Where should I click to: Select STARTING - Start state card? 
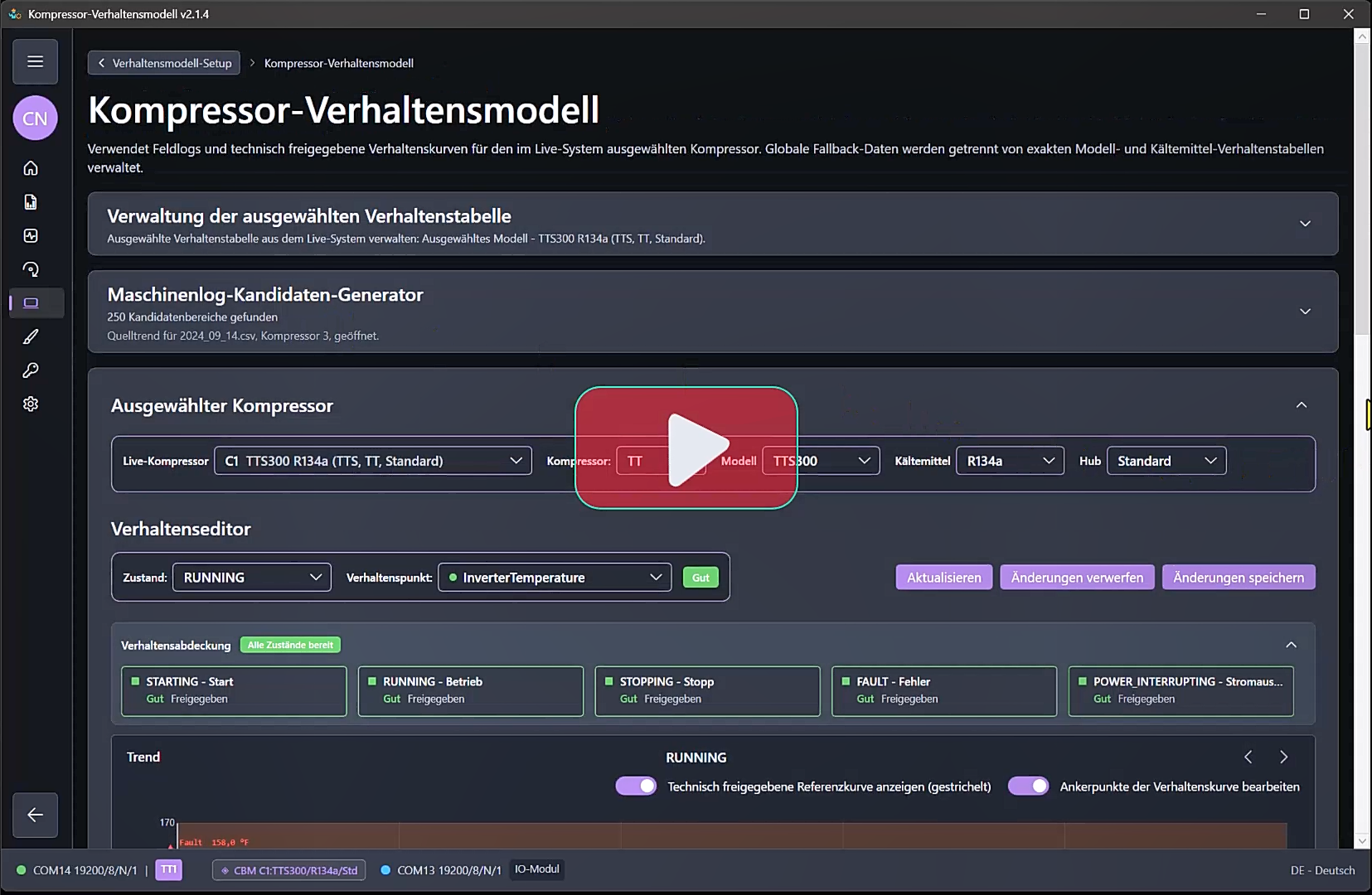tap(234, 691)
